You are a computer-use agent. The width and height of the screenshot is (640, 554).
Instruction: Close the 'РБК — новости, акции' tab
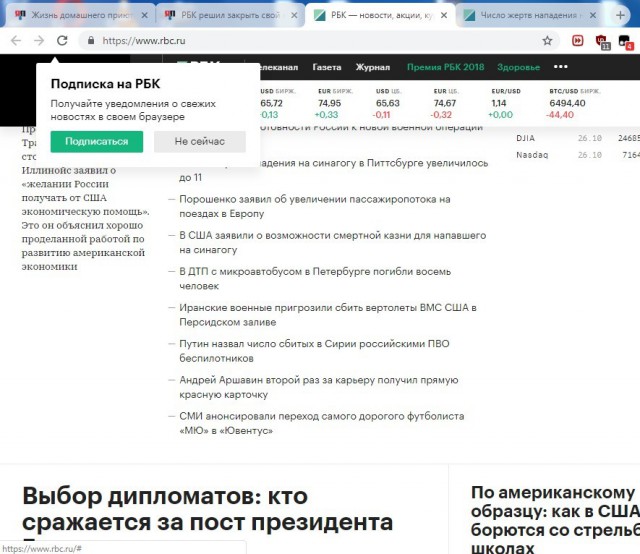click(444, 16)
